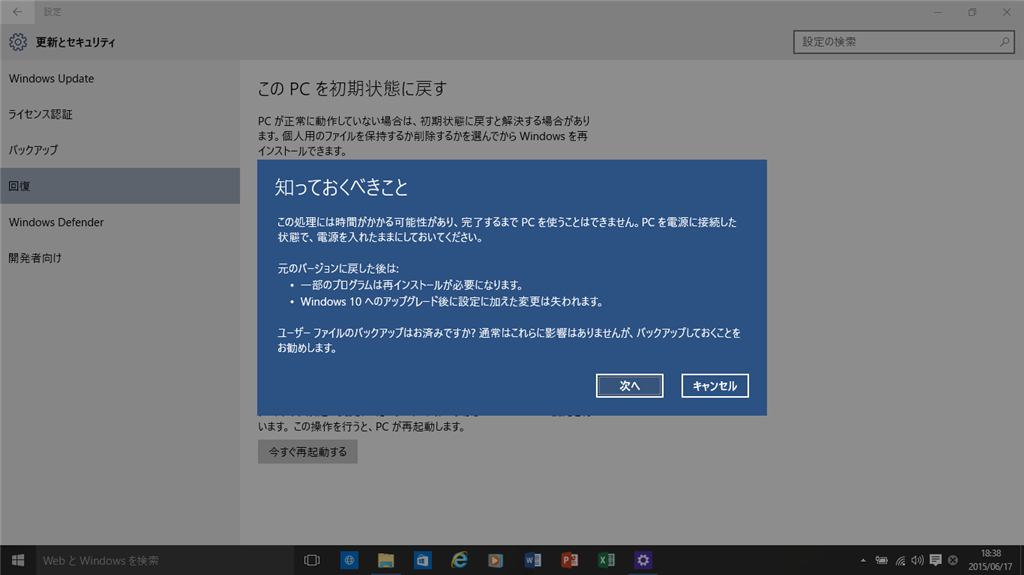This screenshot has height=575, width=1024.
Task: Click the Settings gear icon on taskbar
Action: coord(643,560)
